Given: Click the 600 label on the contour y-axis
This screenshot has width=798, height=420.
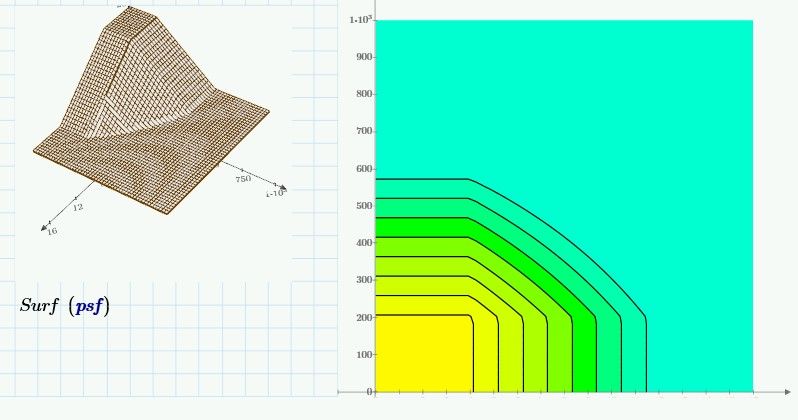Looking at the screenshot, I should [x=364, y=169].
